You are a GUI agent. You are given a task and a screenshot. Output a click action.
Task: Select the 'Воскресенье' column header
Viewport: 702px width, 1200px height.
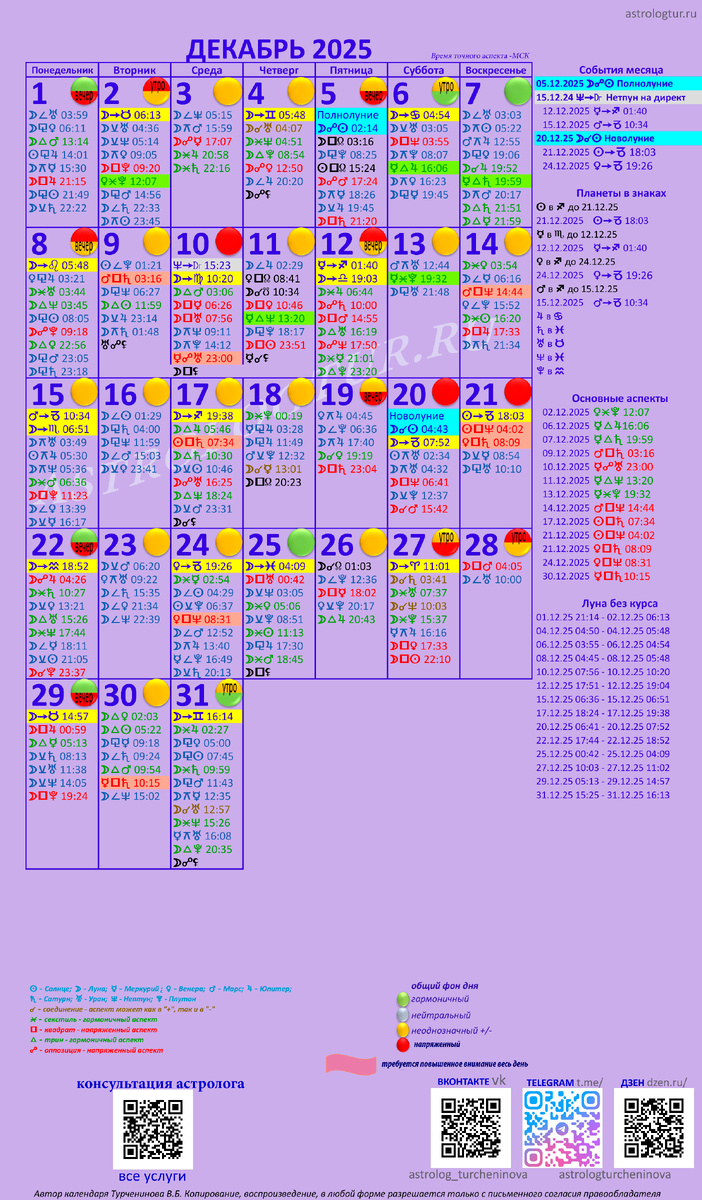(497, 71)
